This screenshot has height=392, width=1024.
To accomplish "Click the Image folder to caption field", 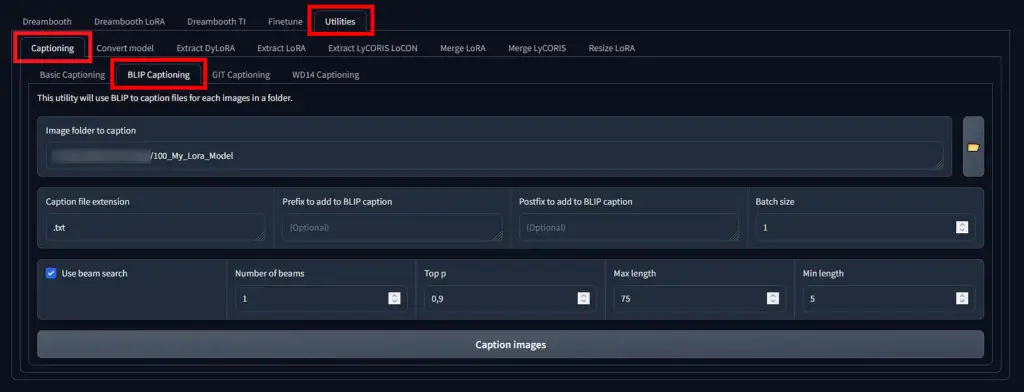I will coord(494,156).
